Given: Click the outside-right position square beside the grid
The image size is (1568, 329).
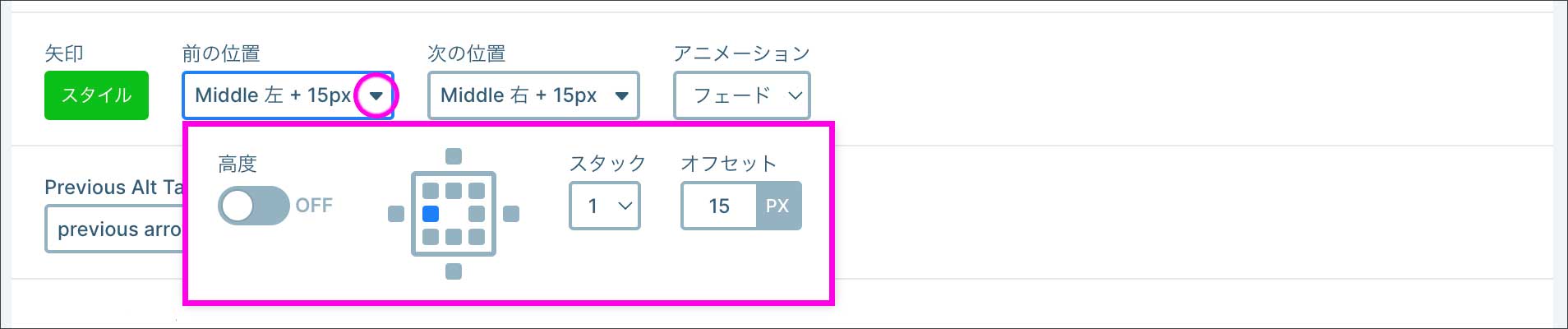Looking at the screenshot, I should point(510,214).
